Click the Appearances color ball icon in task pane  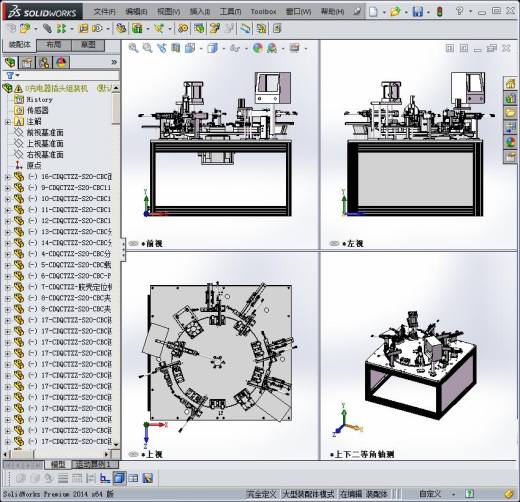pyautogui.click(x=510, y=142)
